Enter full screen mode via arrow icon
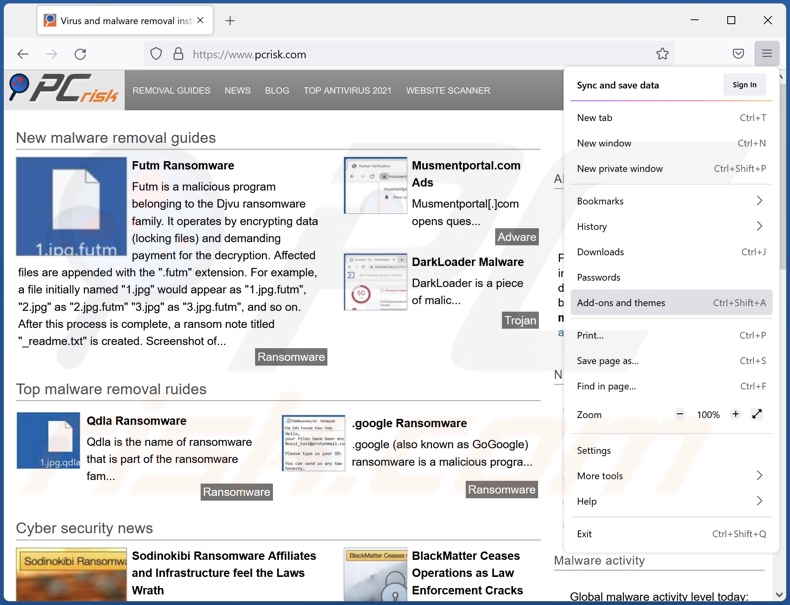 757,414
